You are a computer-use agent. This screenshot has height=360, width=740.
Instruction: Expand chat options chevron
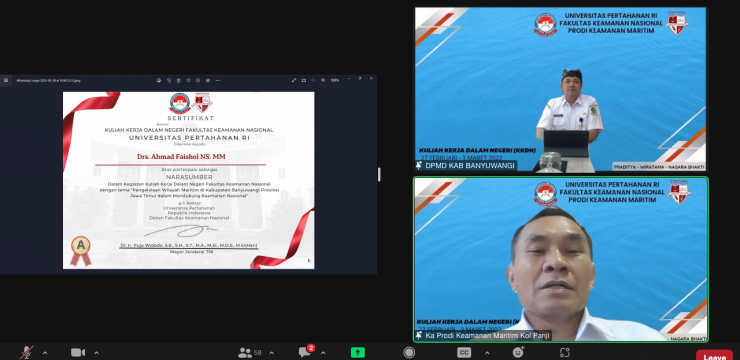[323, 352]
